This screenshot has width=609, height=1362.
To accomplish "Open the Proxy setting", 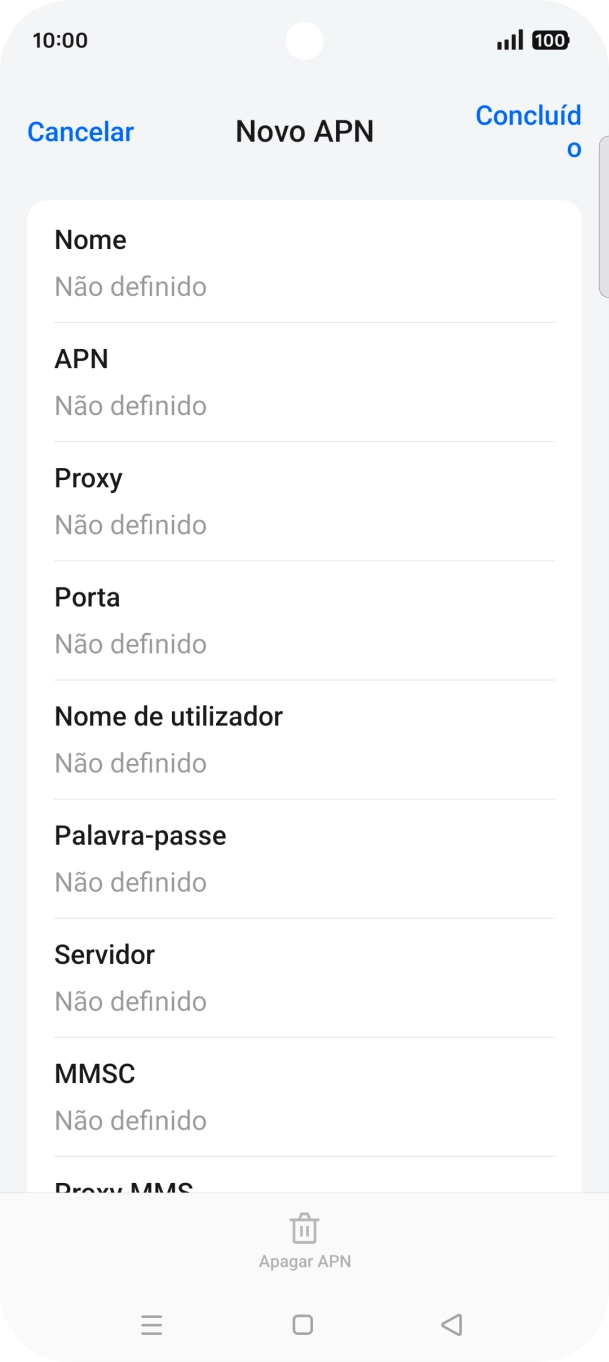I will point(304,501).
